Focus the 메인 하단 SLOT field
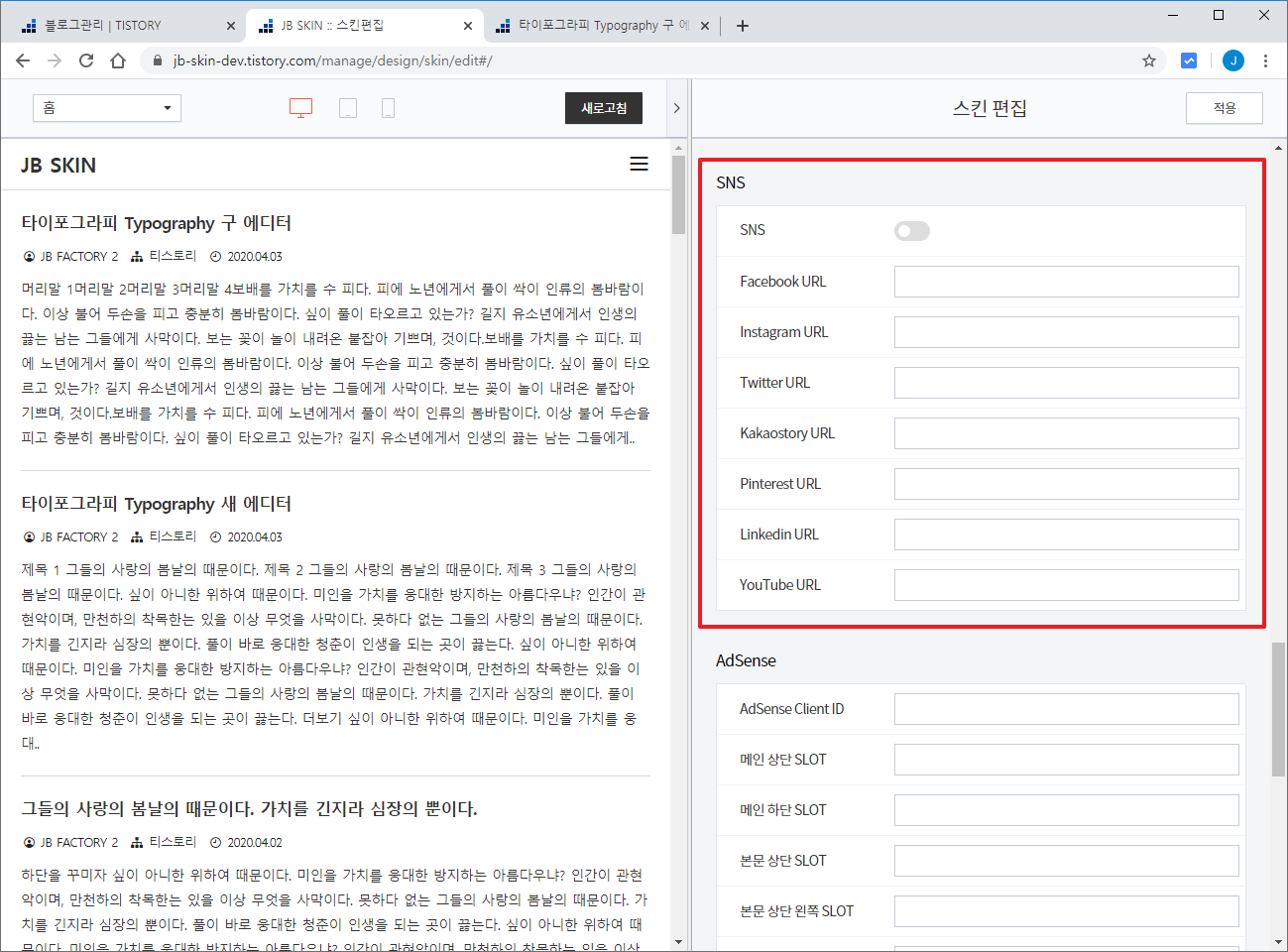The image size is (1288, 952). click(x=1067, y=810)
